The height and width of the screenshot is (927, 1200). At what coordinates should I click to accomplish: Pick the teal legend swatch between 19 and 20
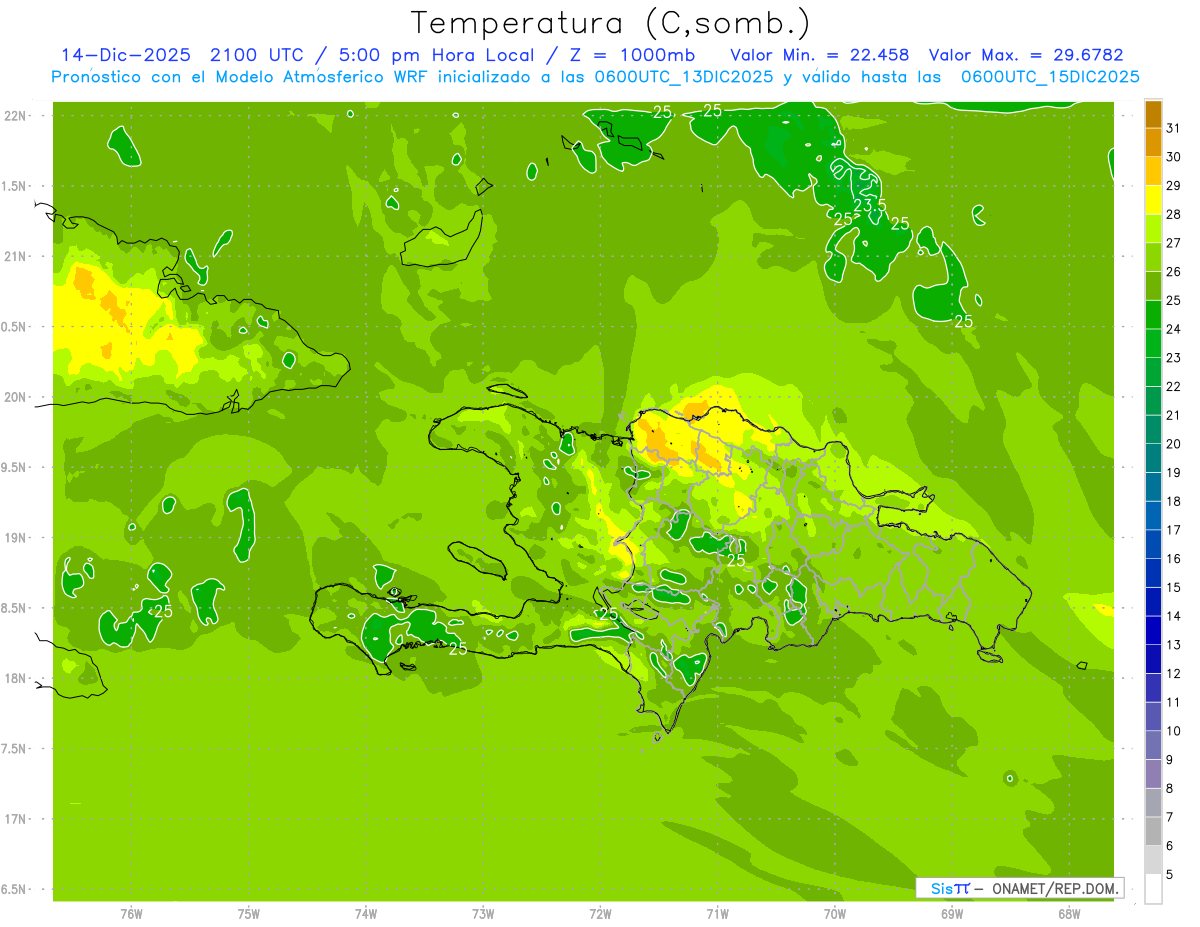[1153, 458]
